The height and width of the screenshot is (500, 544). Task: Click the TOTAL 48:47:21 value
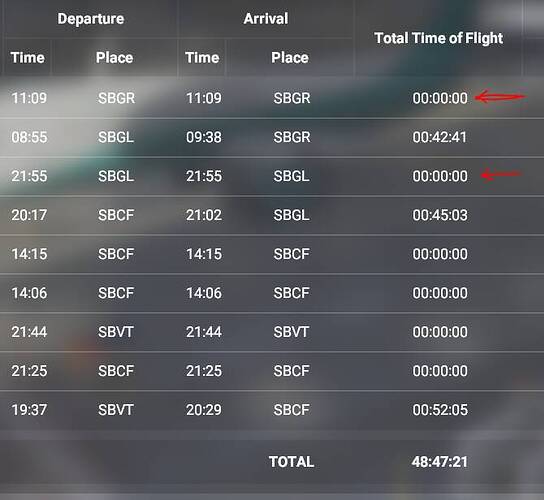[x=440, y=462]
